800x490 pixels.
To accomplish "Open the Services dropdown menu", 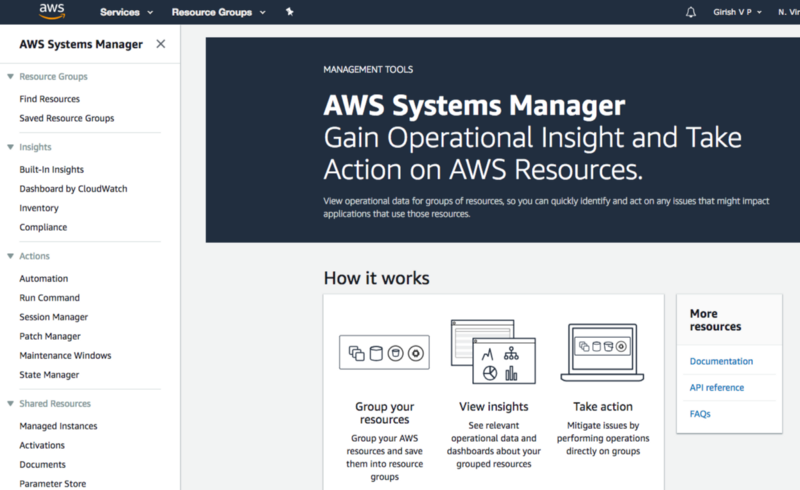I will pyautogui.click(x=127, y=12).
